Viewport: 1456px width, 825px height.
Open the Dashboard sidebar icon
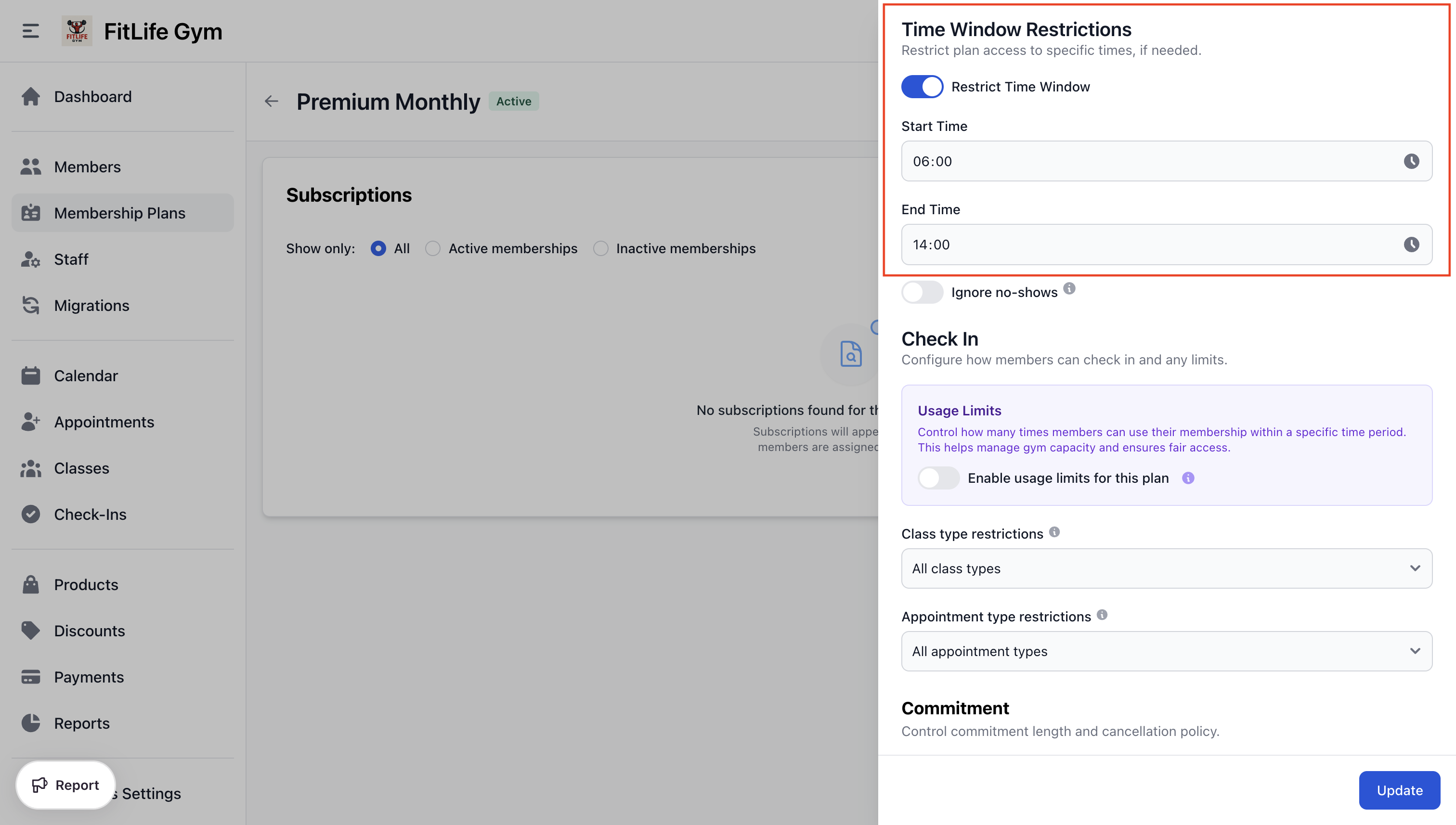click(31, 96)
